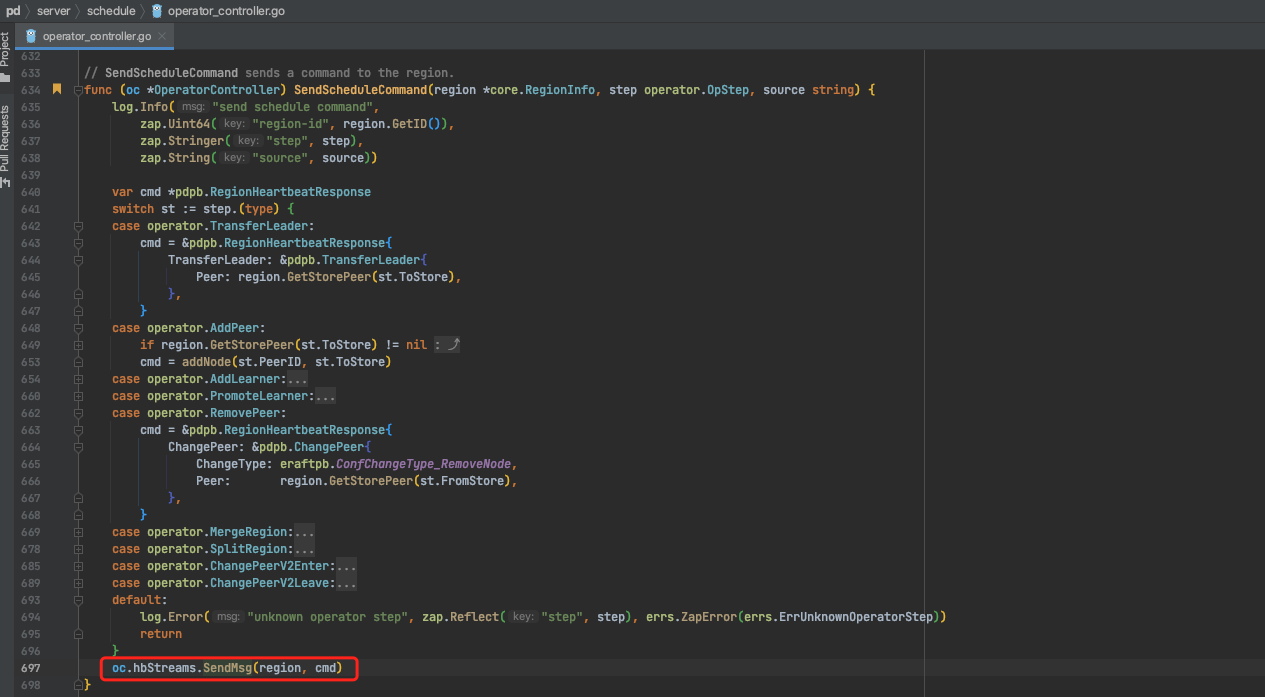
Task: Close the operator_controller.go editor tab
Action: [162, 36]
